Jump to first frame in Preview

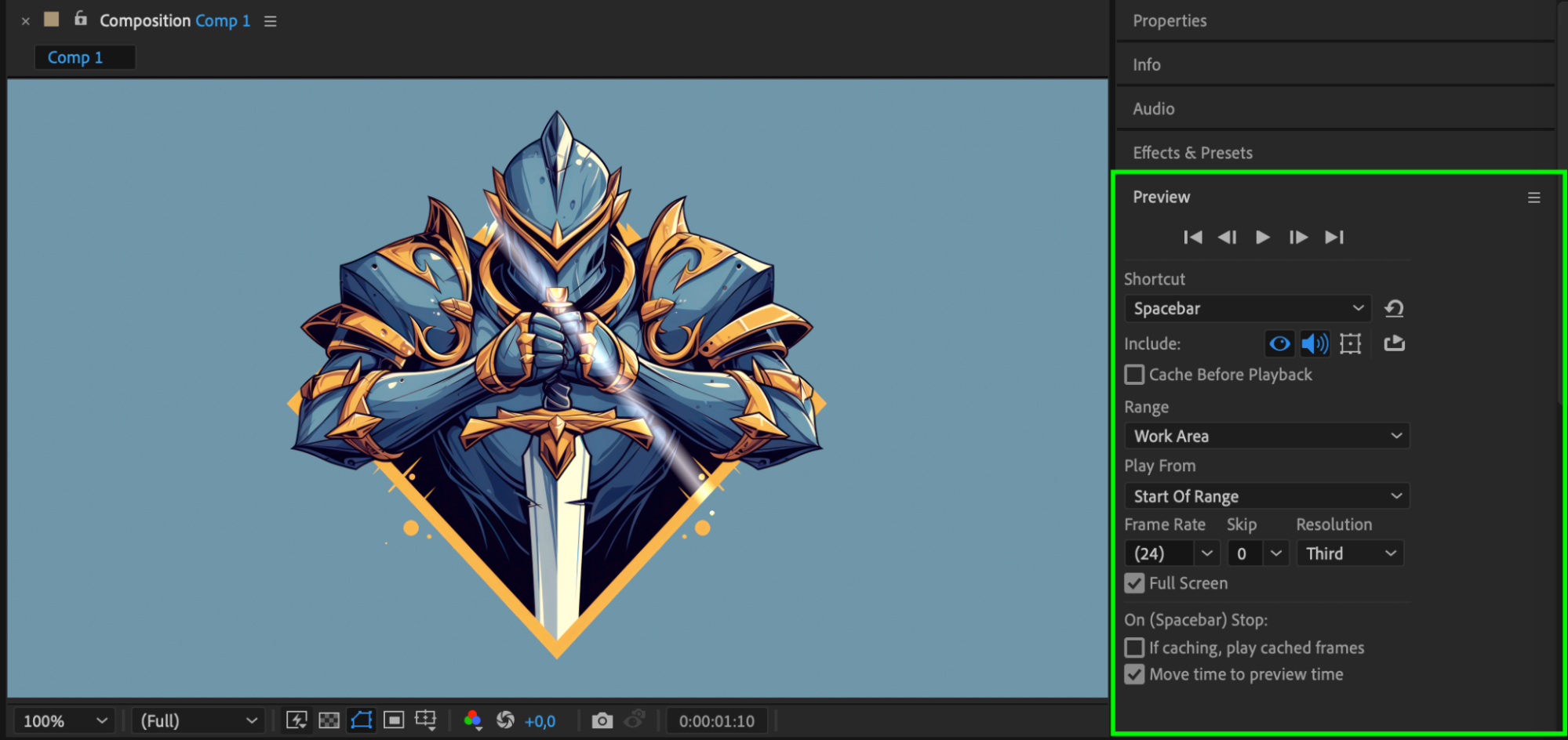(x=1192, y=238)
